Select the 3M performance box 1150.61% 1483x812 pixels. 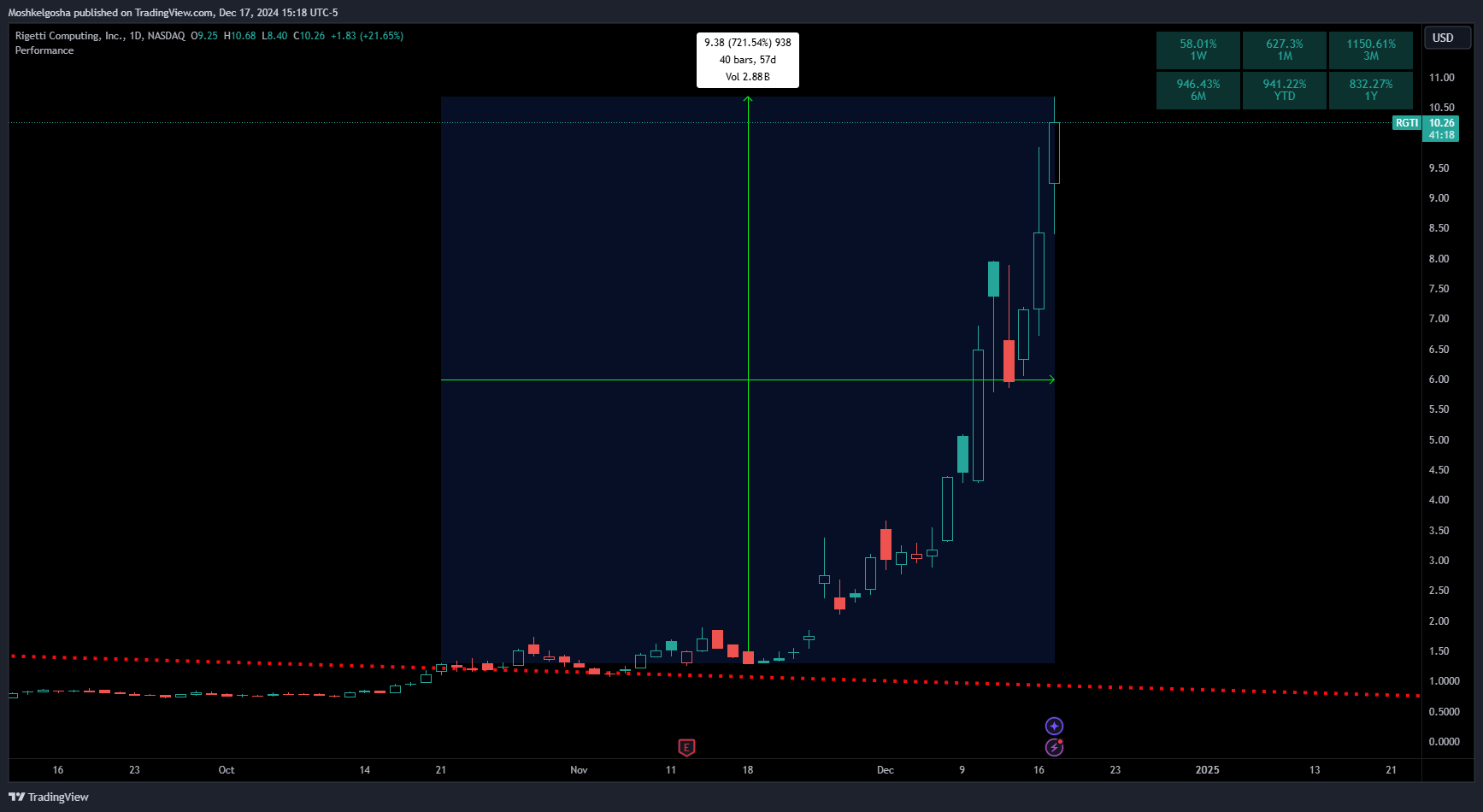(x=1371, y=50)
